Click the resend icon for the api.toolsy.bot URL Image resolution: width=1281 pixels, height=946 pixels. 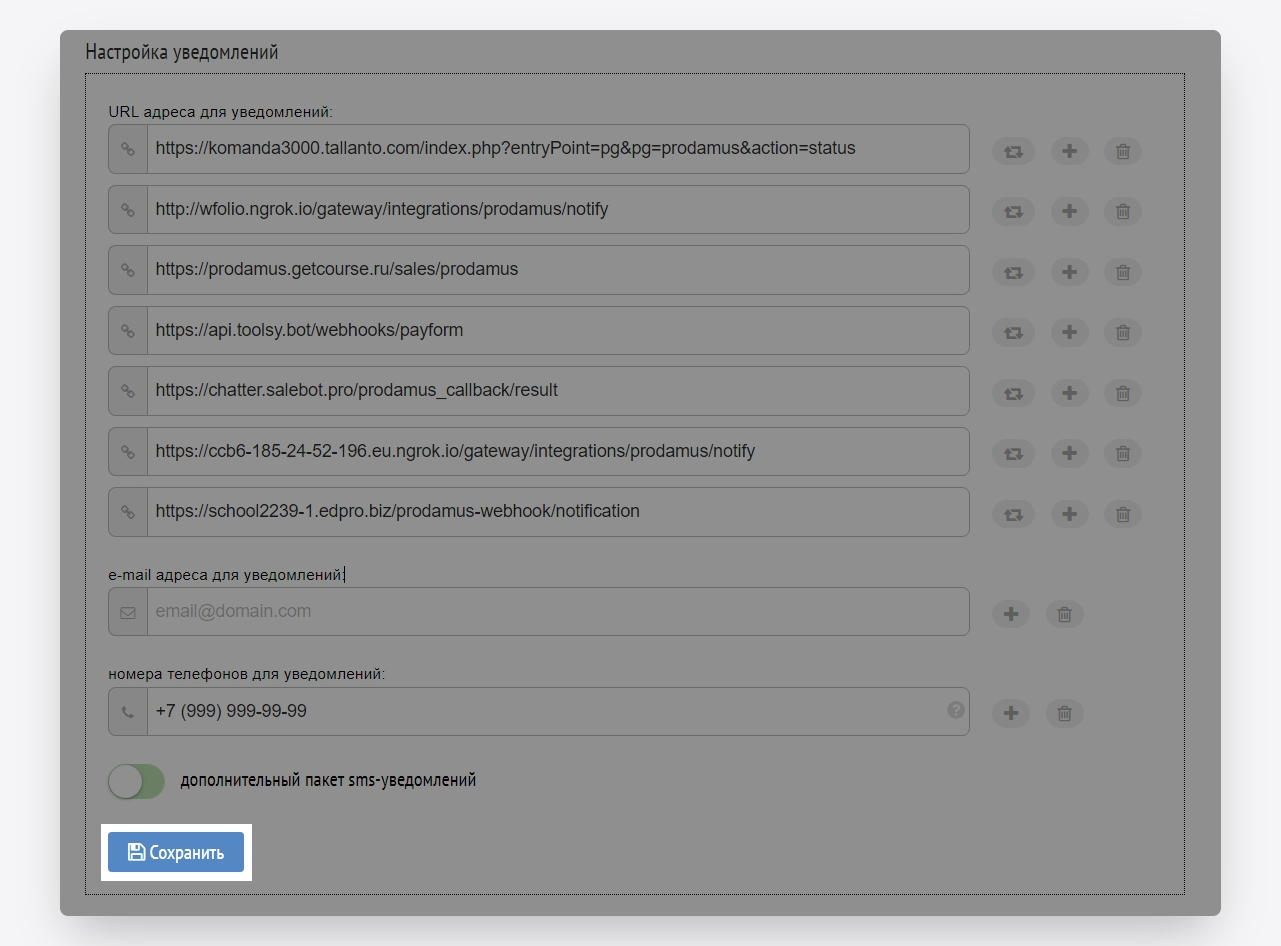coord(1013,333)
